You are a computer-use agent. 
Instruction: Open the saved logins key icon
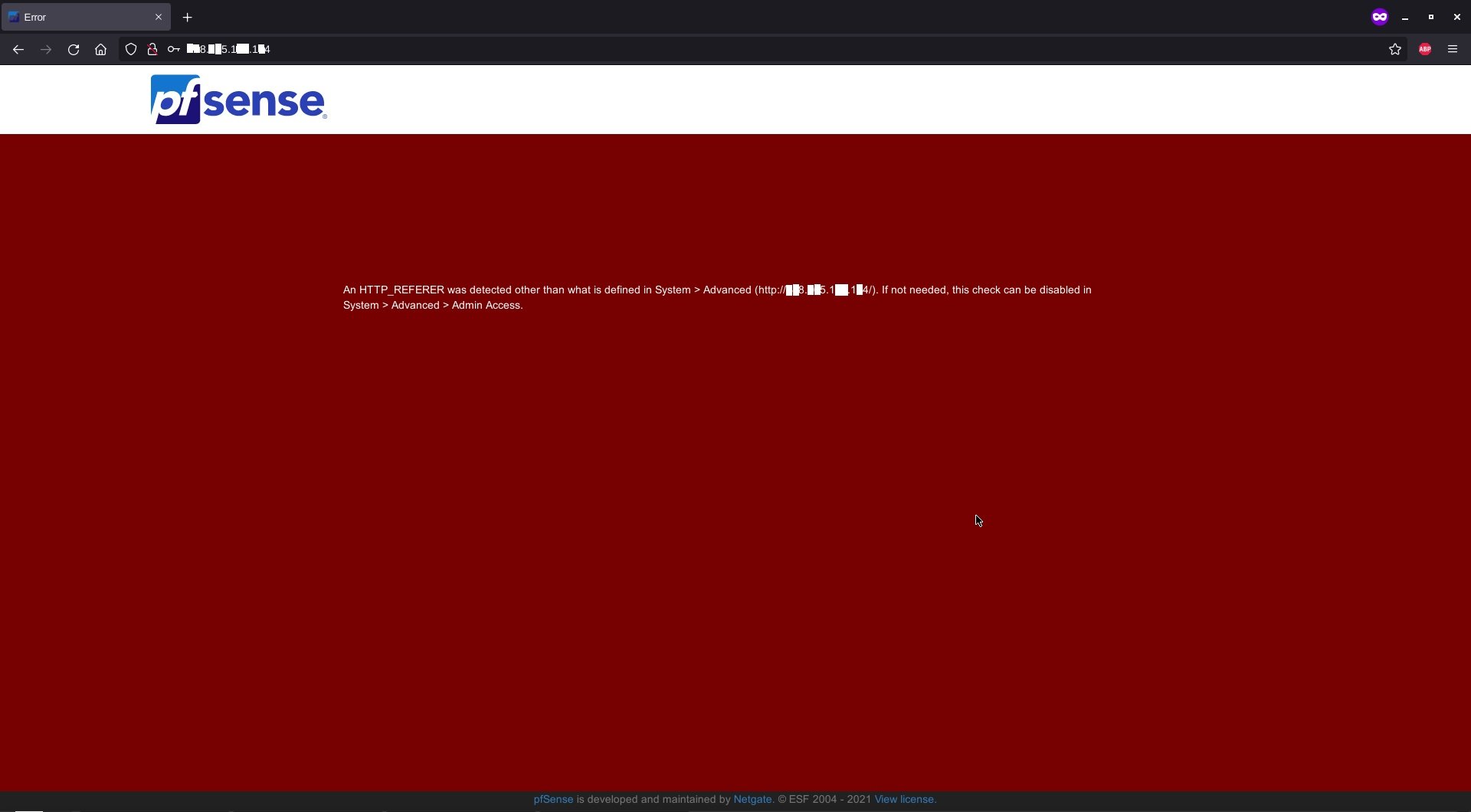[174, 50]
